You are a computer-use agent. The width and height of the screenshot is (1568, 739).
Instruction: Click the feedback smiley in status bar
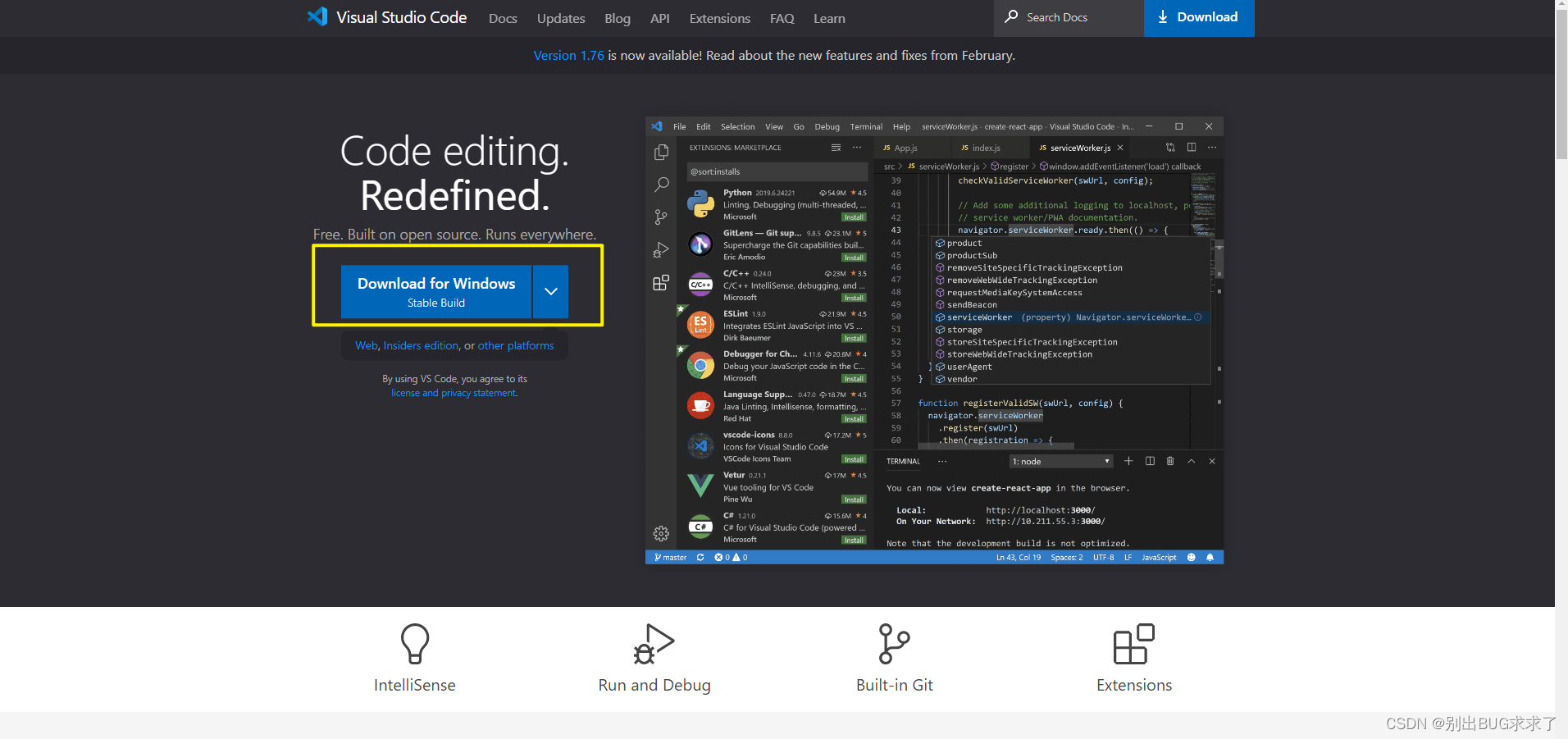(x=1192, y=558)
